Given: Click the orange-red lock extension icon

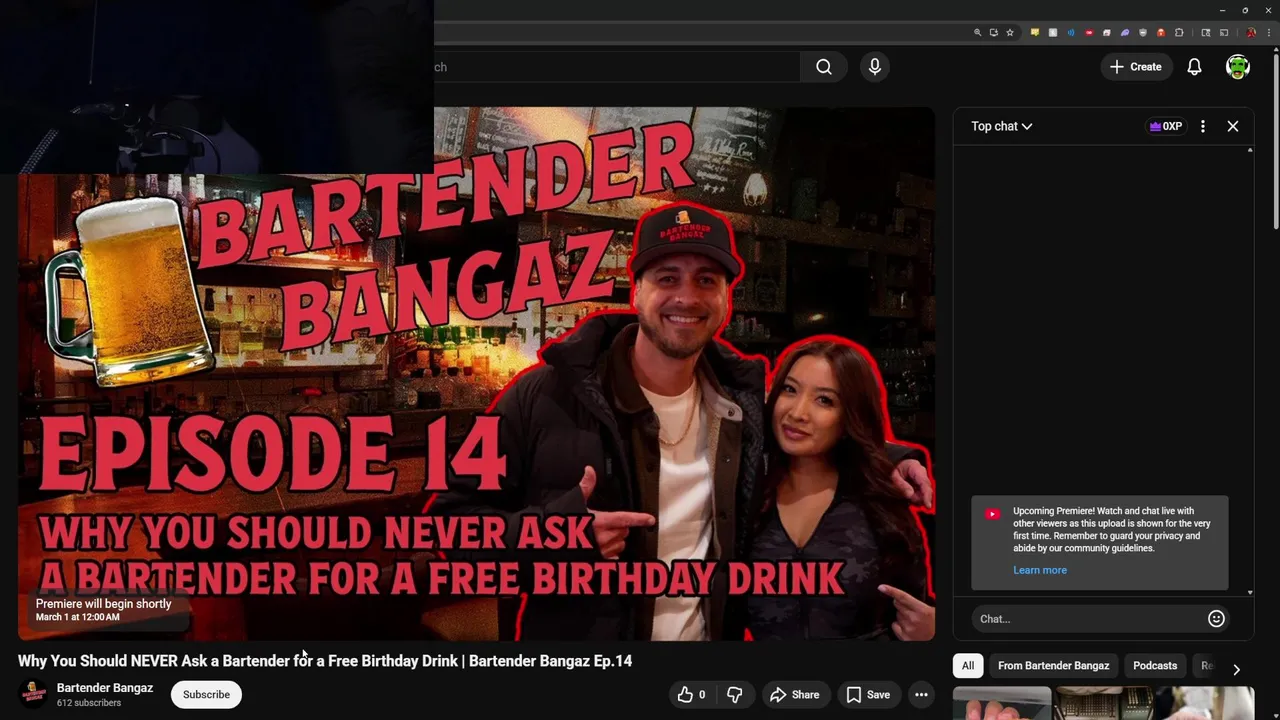Looking at the screenshot, I should (x=1161, y=32).
